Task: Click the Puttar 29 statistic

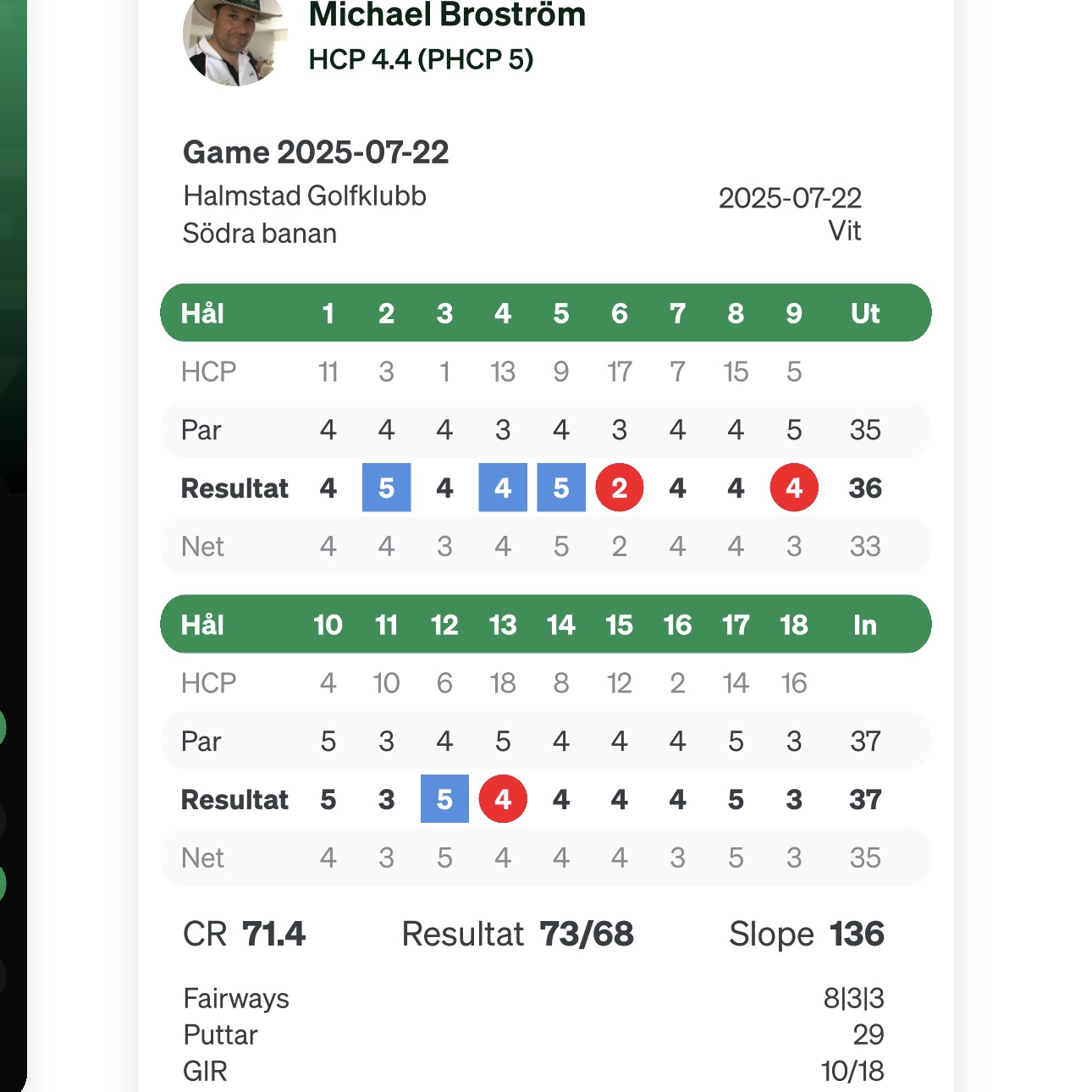Action: (x=533, y=1034)
